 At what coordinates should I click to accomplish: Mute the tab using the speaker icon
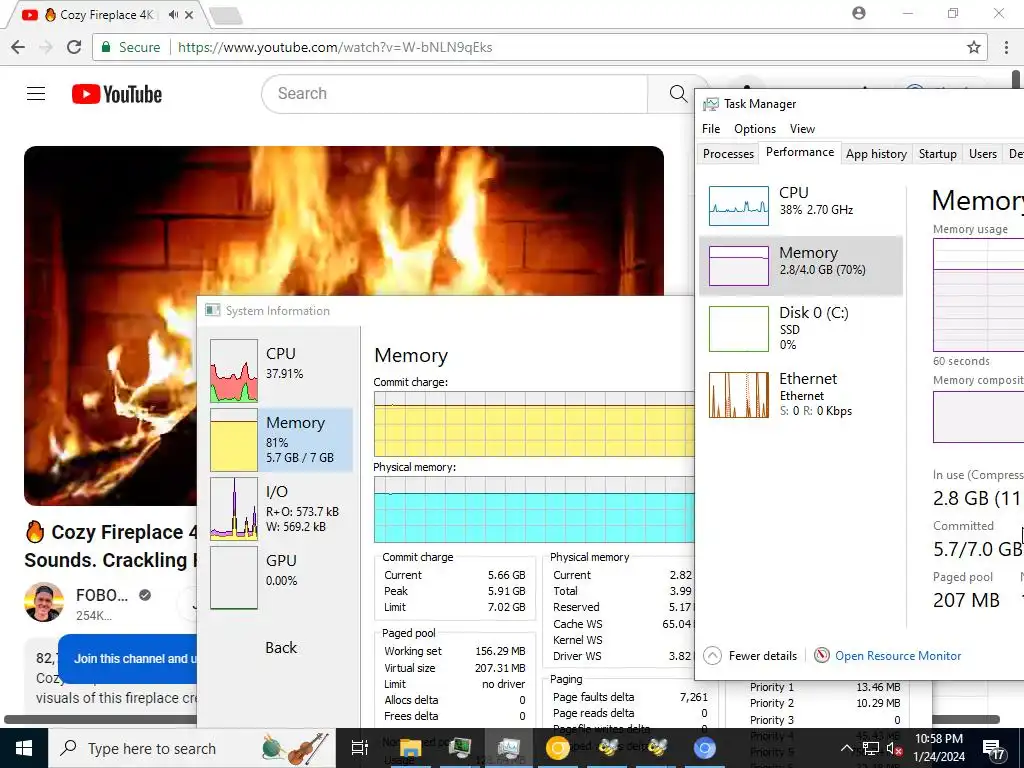[x=173, y=14]
